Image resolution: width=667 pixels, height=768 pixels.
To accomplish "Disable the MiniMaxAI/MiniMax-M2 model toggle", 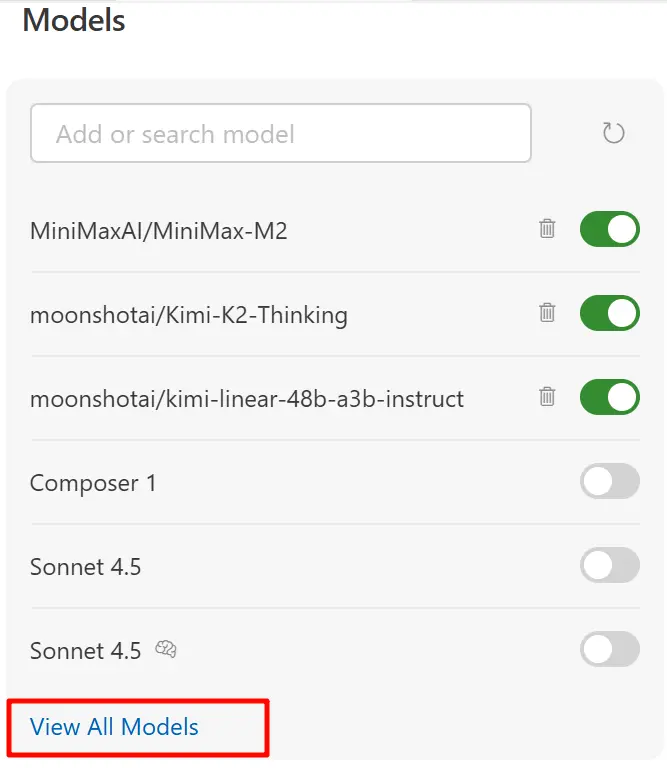I will coord(609,229).
